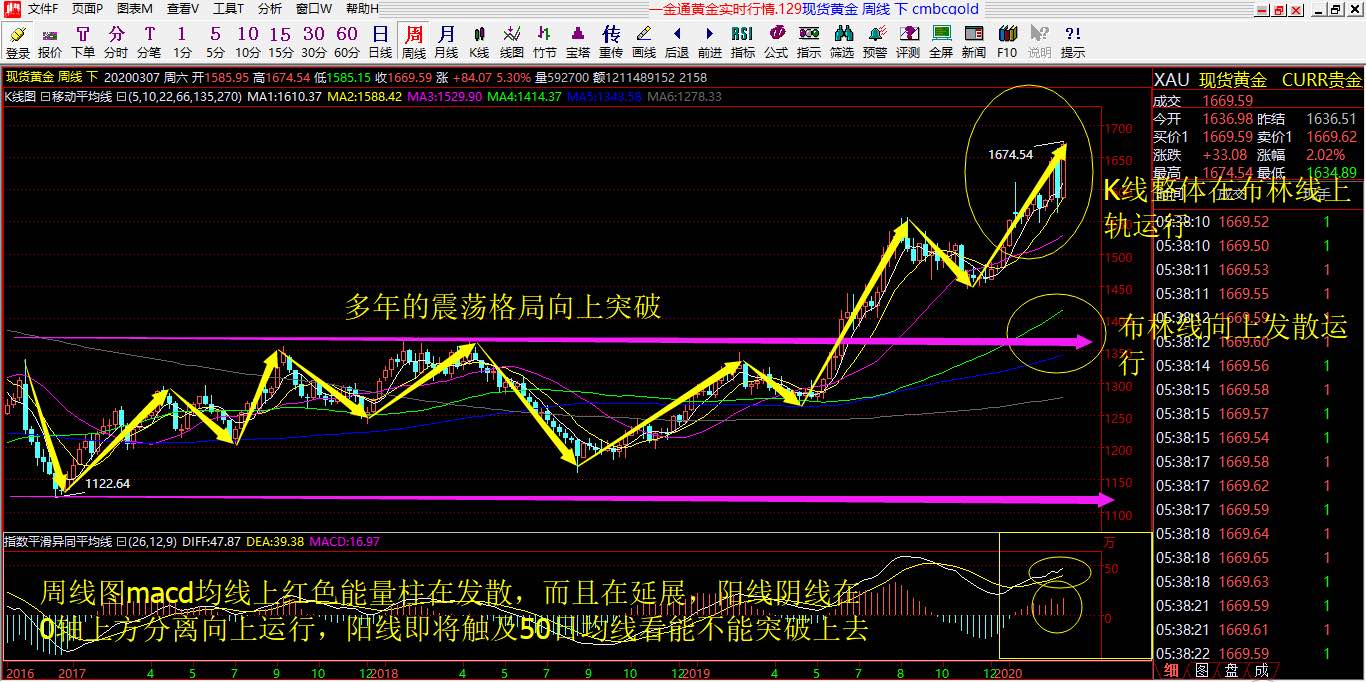
Task: Click the MA3:1529.90 value label
Action: [x=444, y=97]
